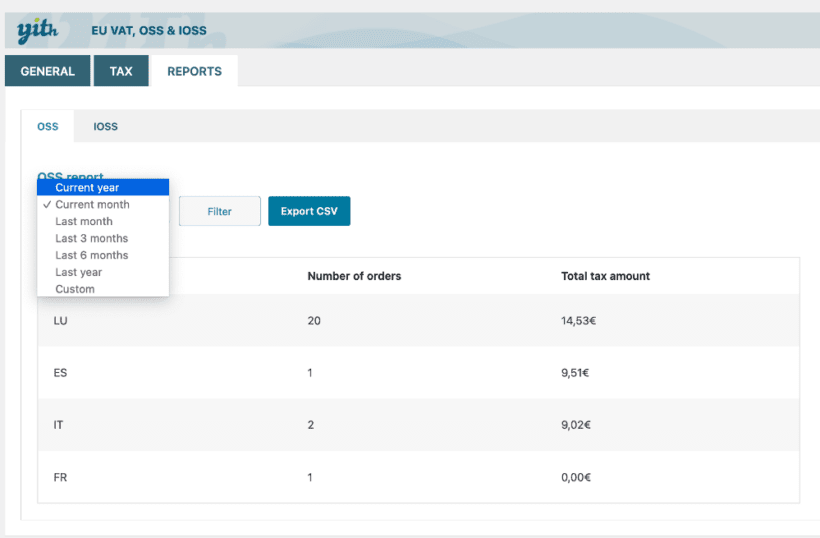Click the 9,02€ tax amount
820x538 pixels.
(x=576, y=425)
